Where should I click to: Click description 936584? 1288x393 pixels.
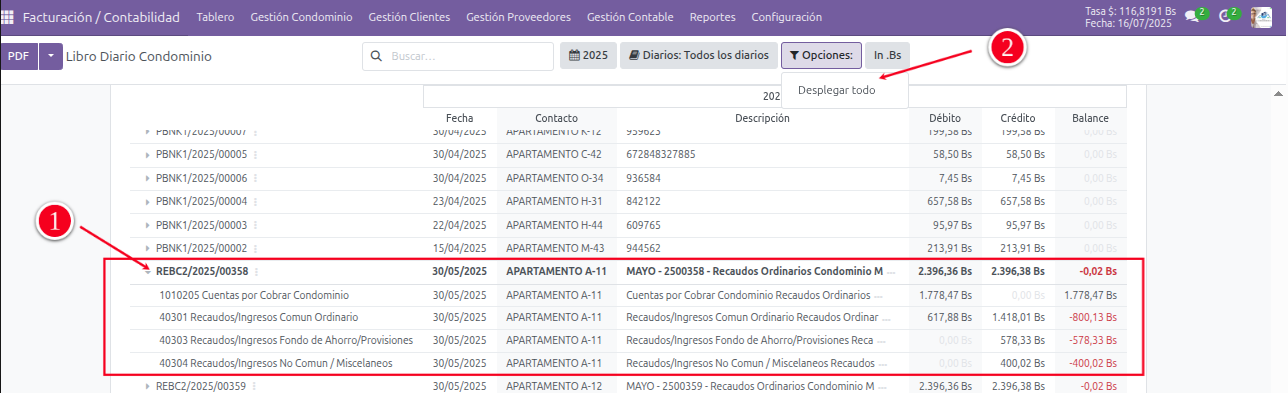point(643,178)
